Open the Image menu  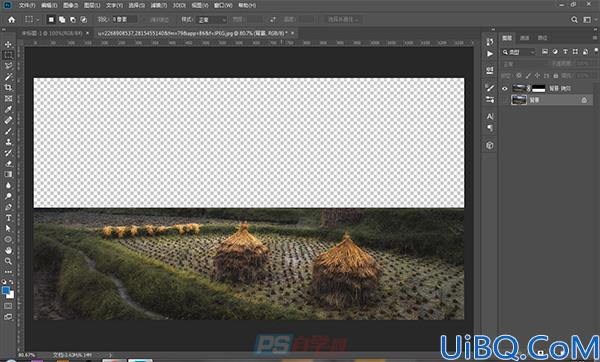(x=70, y=5)
